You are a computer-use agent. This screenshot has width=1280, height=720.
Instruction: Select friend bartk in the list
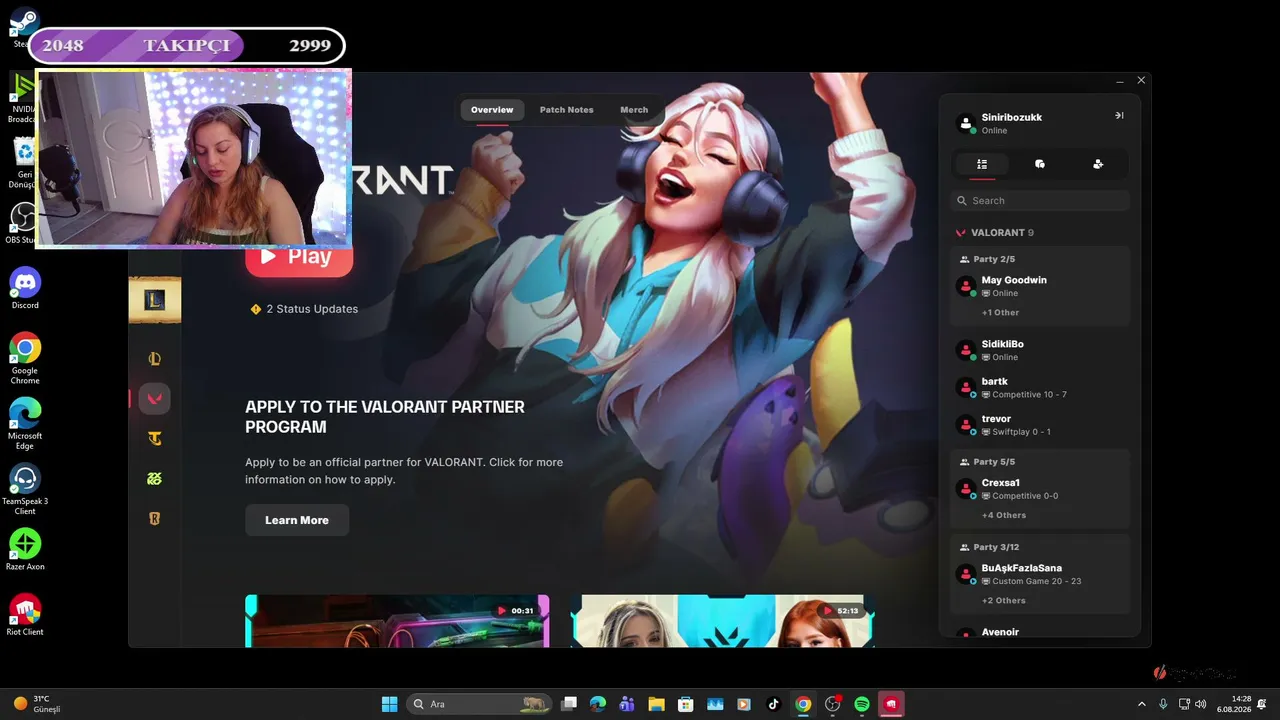point(1040,388)
